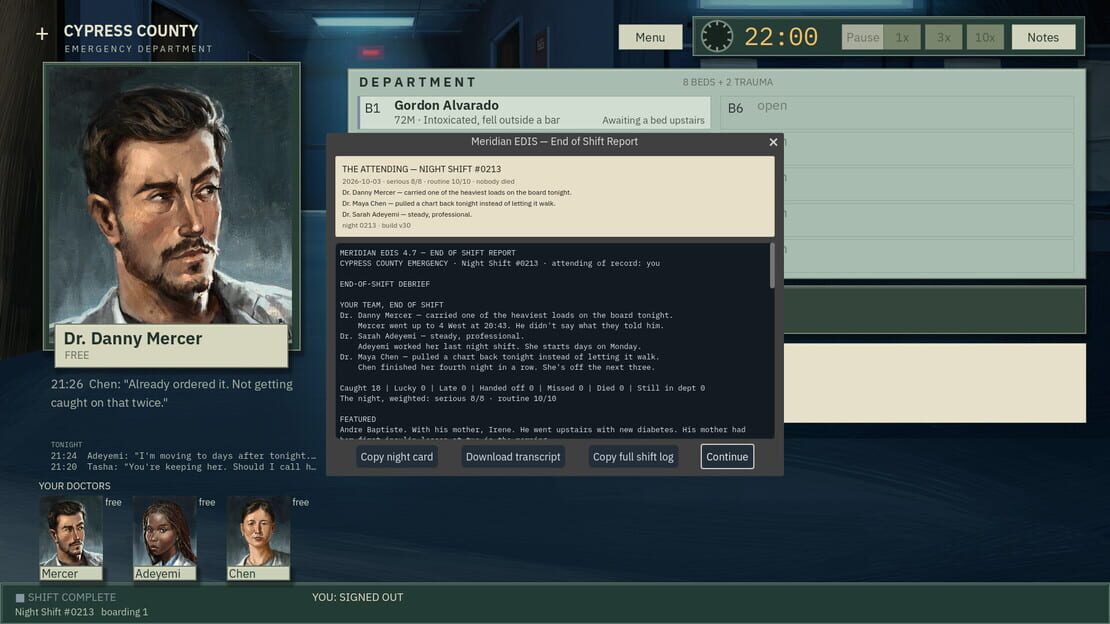Screen dimensions: 1110x624
Task: Copy the full shift log
Action: 633,457
